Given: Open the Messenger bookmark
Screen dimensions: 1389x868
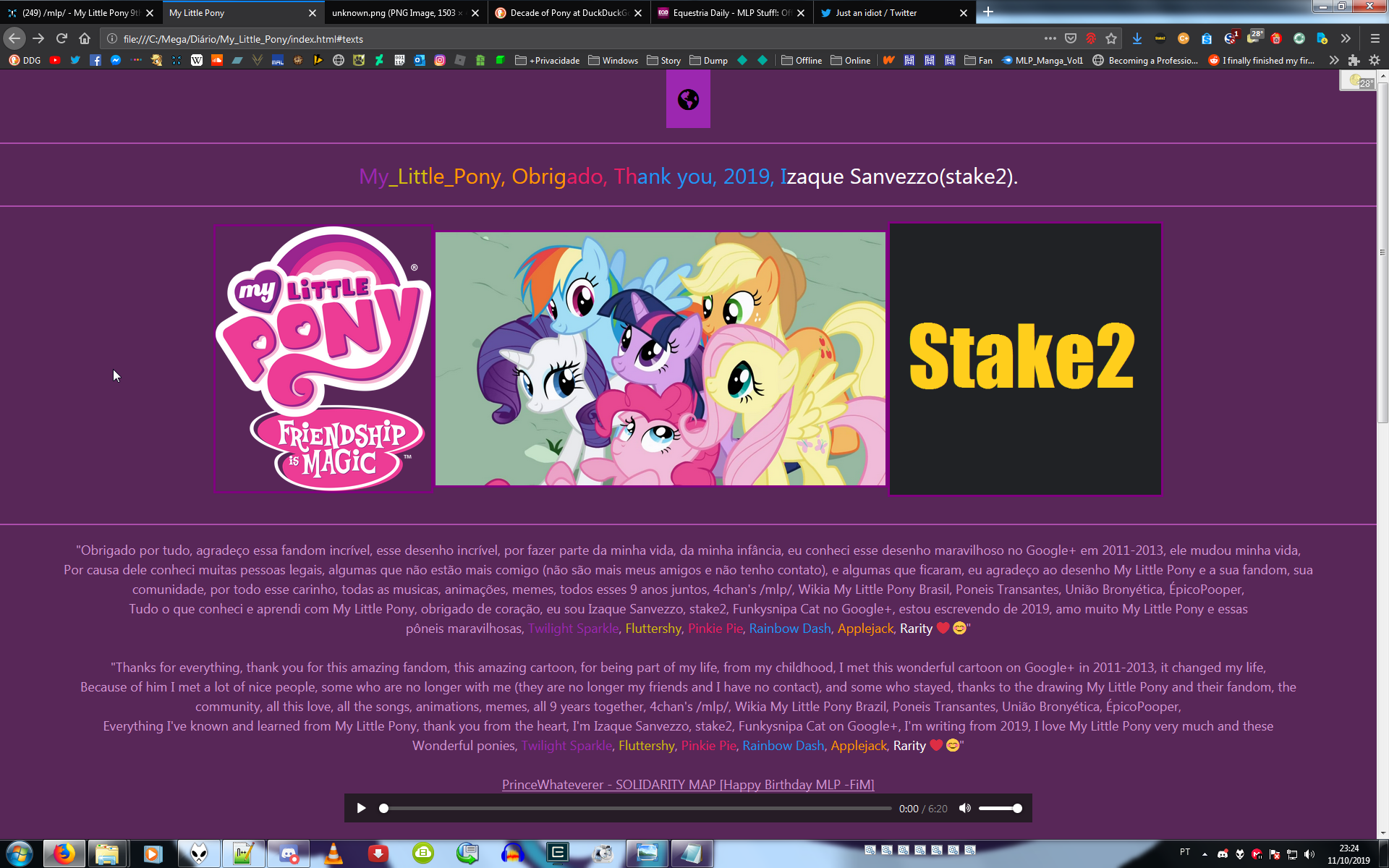Looking at the screenshot, I should click(x=116, y=60).
